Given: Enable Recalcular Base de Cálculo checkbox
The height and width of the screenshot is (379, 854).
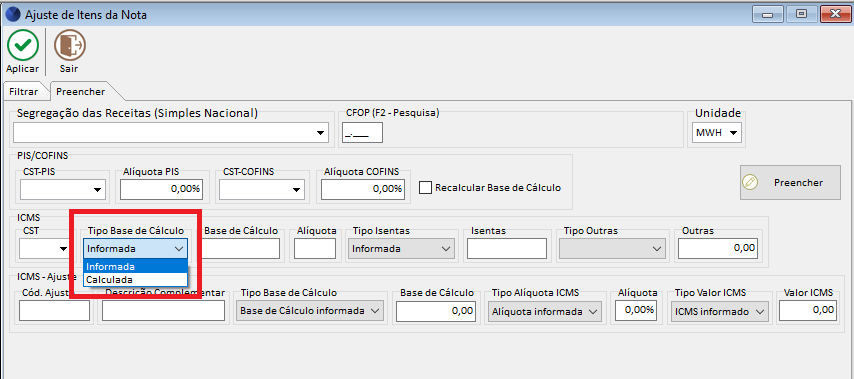Looking at the screenshot, I should [x=425, y=188].
